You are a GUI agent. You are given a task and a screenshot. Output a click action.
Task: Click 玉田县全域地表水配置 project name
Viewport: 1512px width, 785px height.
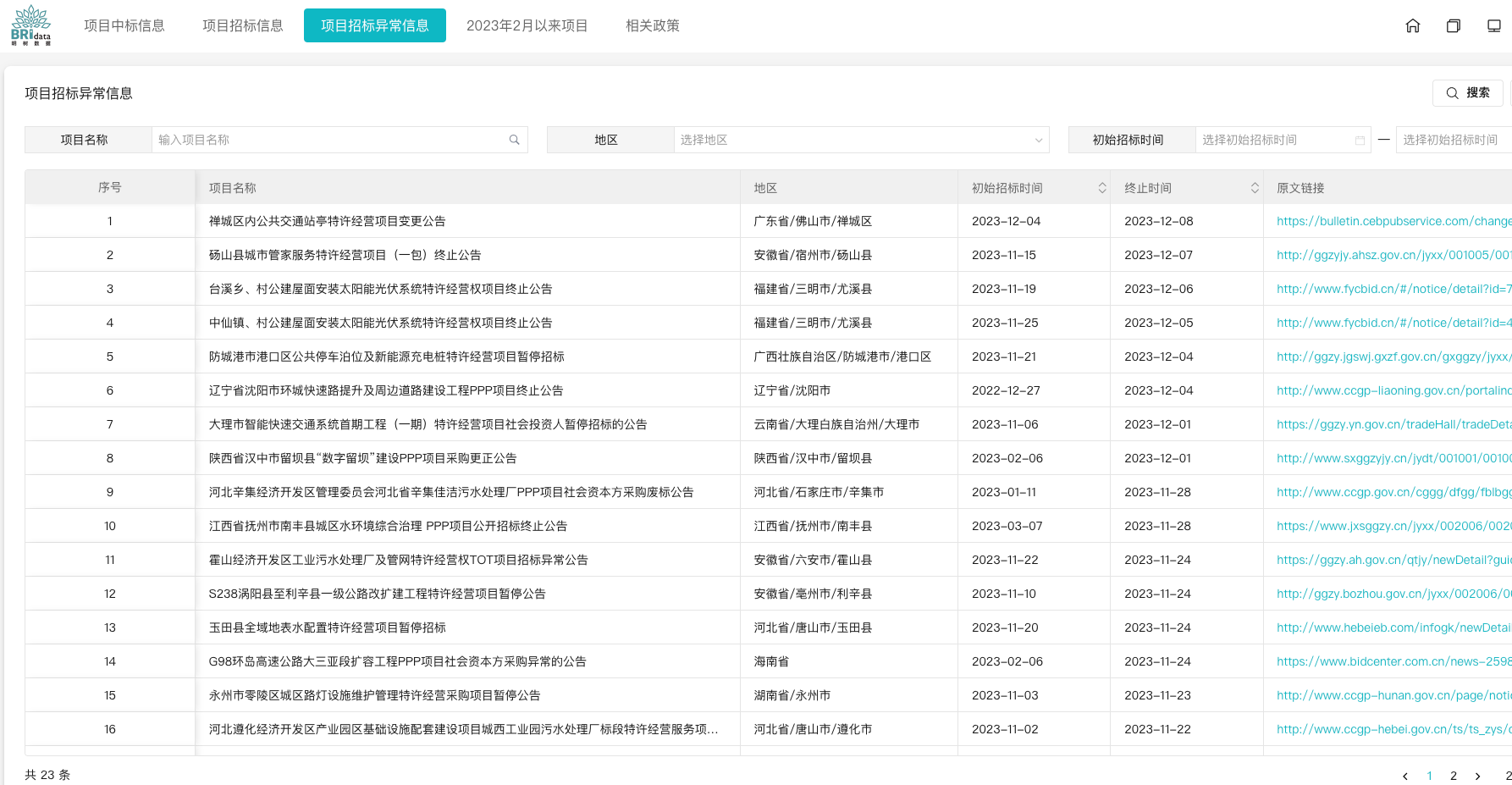click(x=327, y=627)
